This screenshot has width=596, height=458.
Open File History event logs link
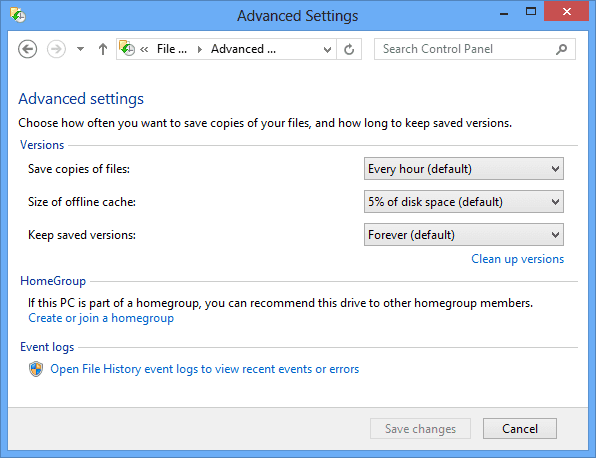(204, 369)
